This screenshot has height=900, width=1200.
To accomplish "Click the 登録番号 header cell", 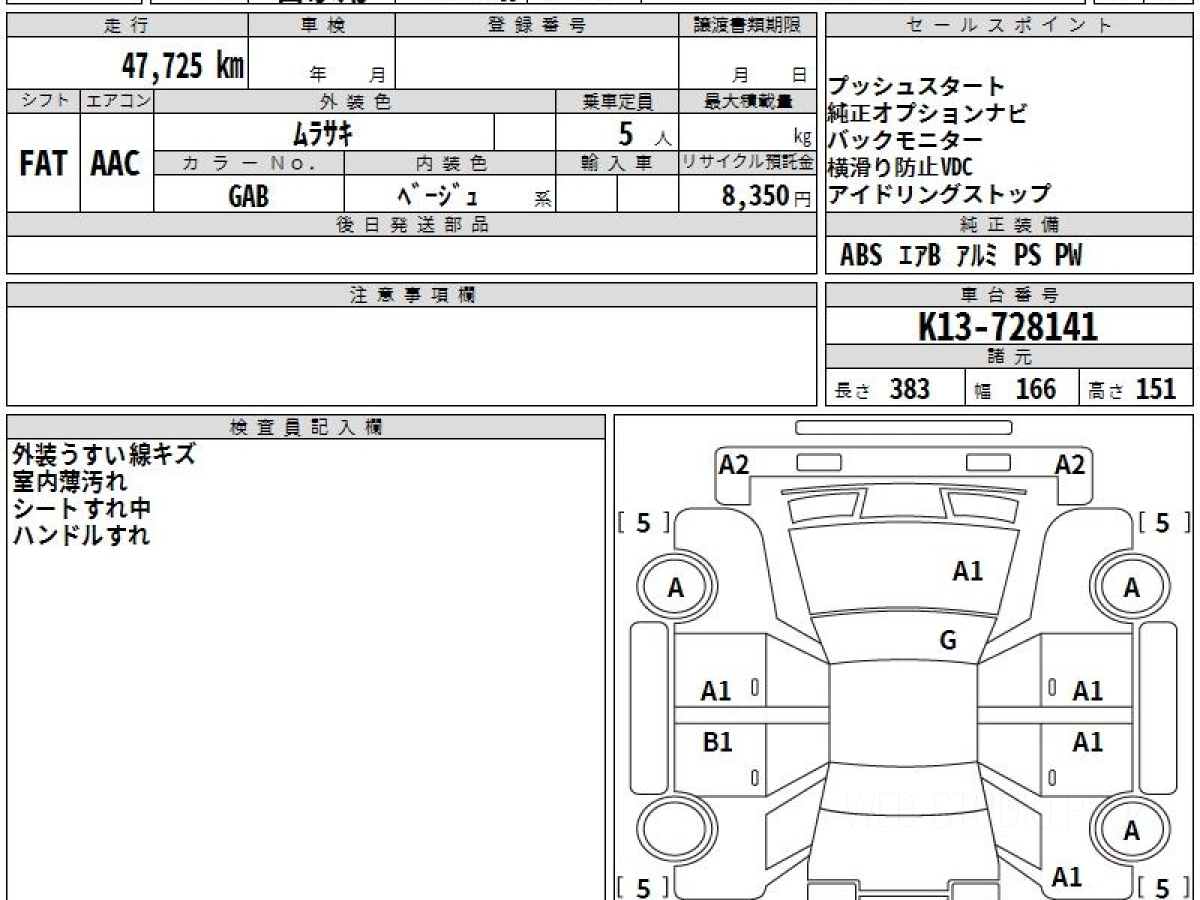I will 537,26.
